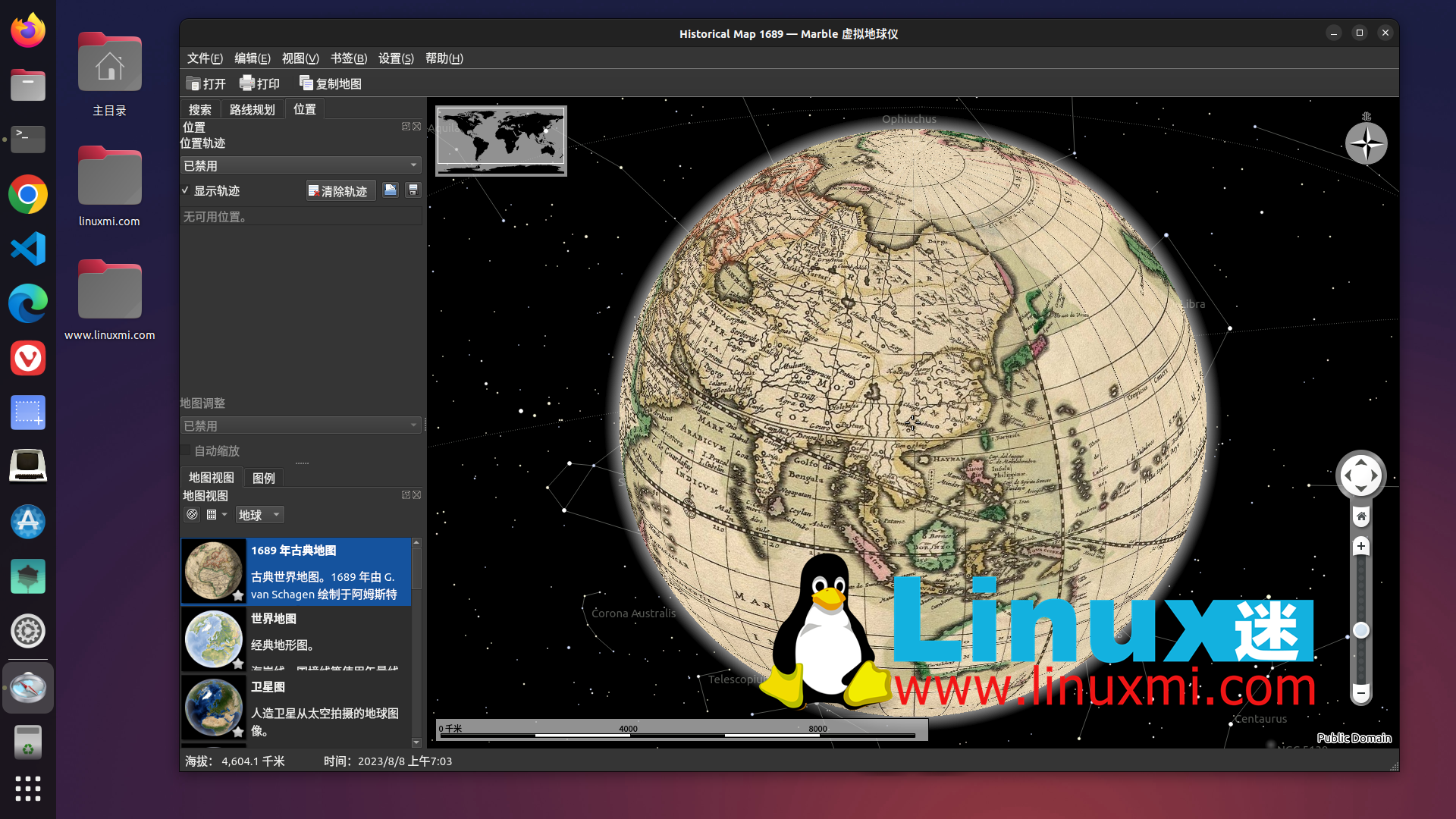Screen dimensions: 1456x819
Task: Open Microsoft Edge from the dock
Action: pos(28,304)
